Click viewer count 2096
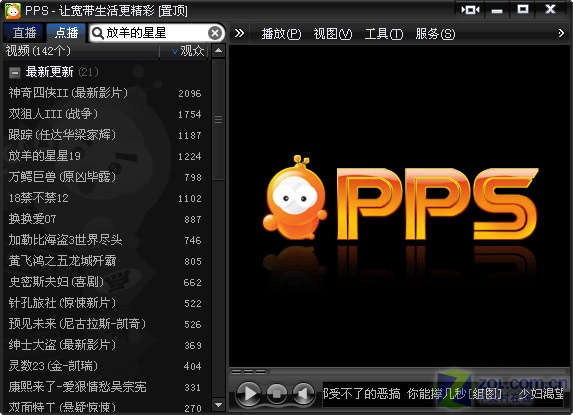The image size is (573, 415). coord(190,94)
